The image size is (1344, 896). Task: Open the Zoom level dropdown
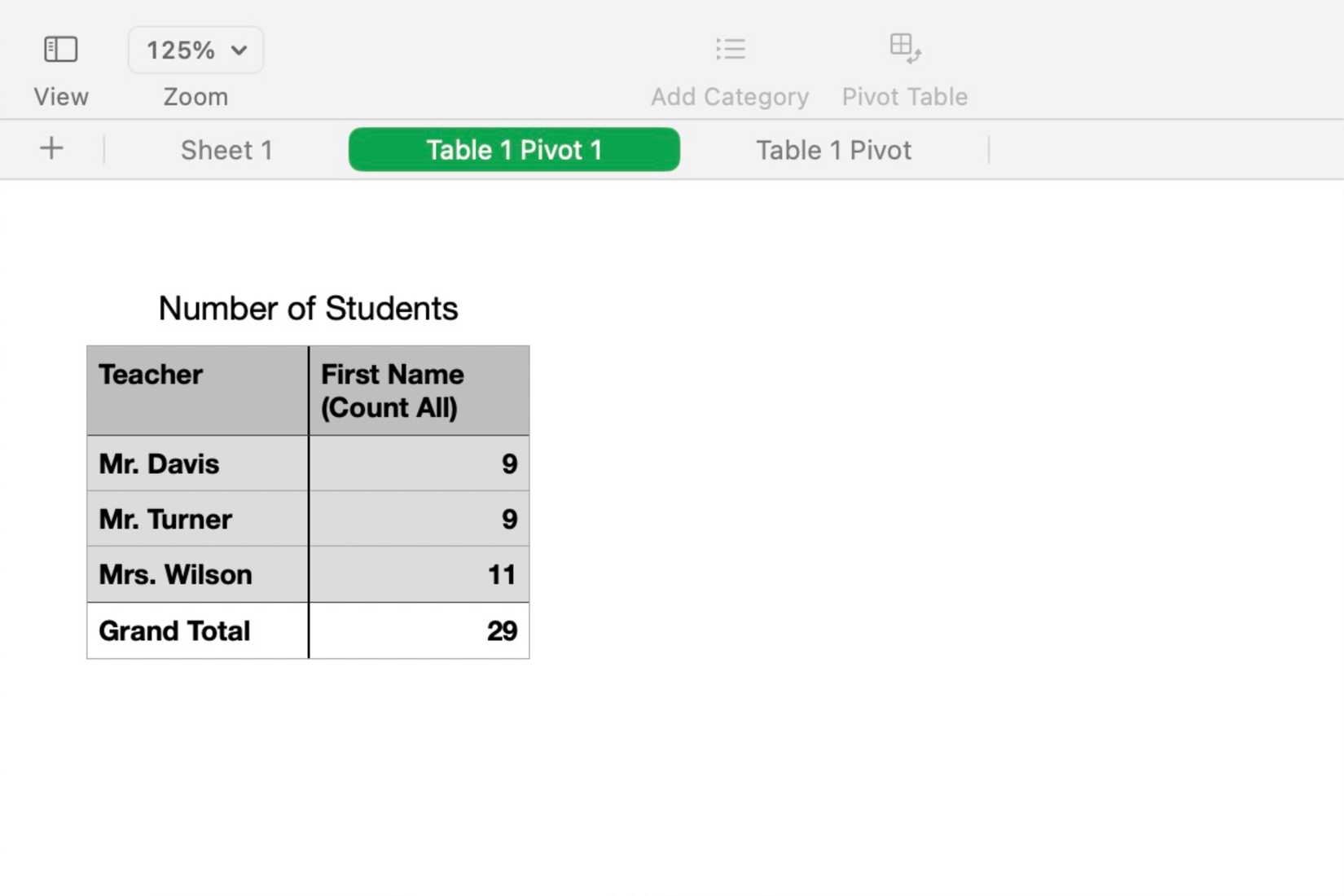click(x=195, y=49)
